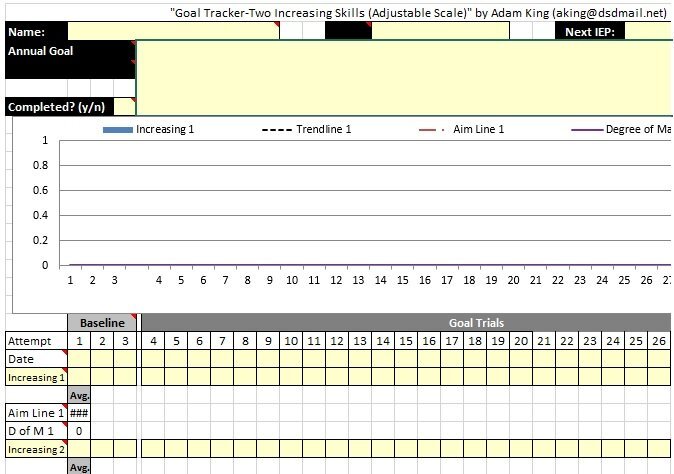Click the Attempt number 26 cell
The height and width of the screenshot is (474, 674).
click(659, 341)
